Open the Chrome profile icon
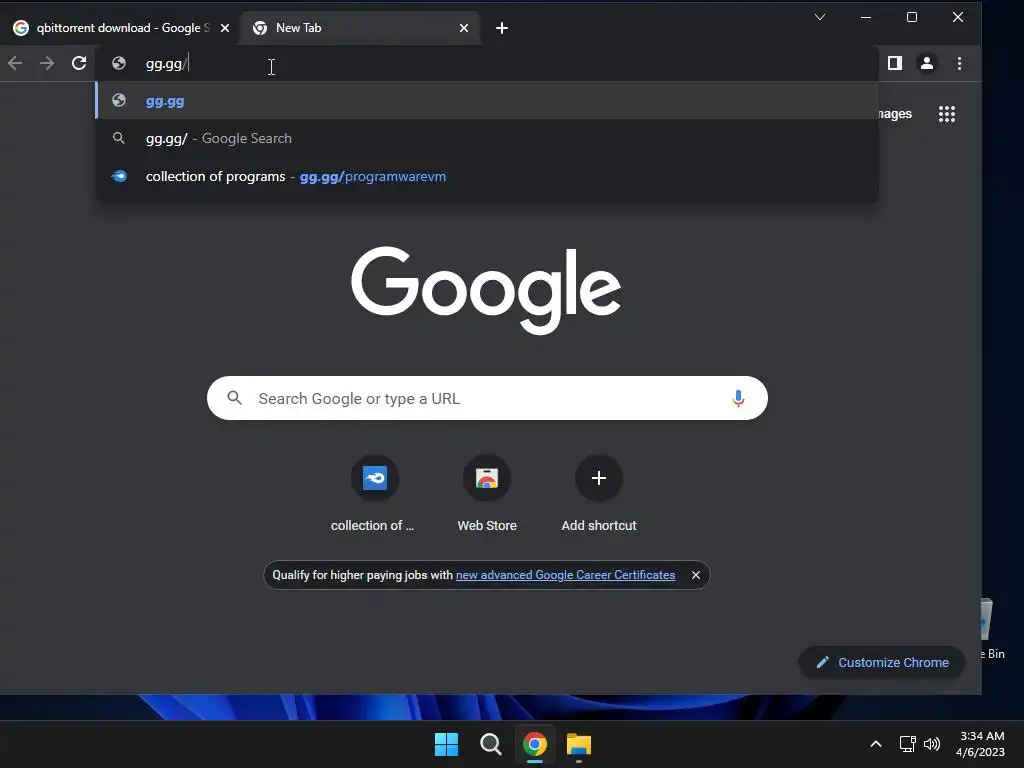The height and width of the screenshot is (768, 1024). (927, 63)
